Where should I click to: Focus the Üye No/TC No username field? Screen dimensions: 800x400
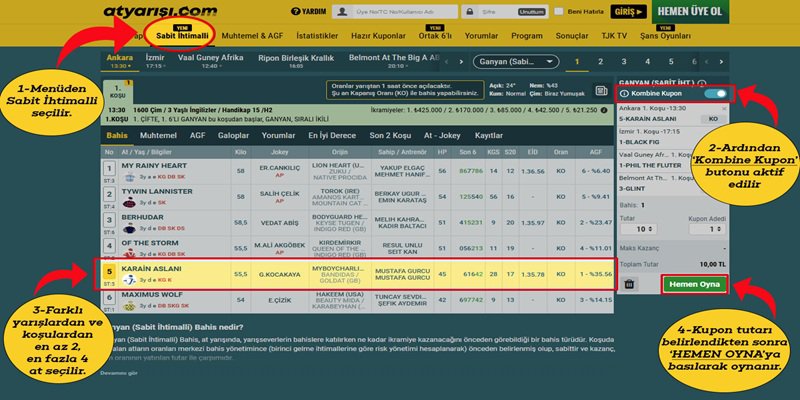(x=394, y=11)
